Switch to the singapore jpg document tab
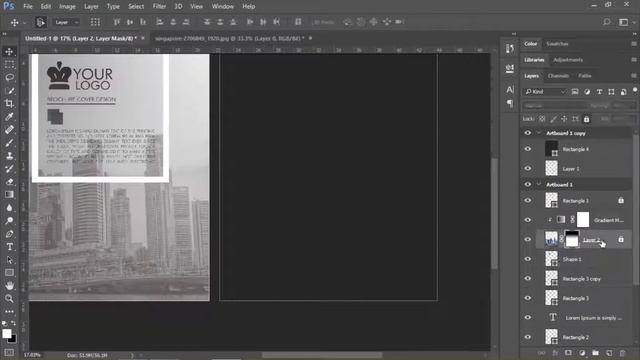 coord(229,38)
